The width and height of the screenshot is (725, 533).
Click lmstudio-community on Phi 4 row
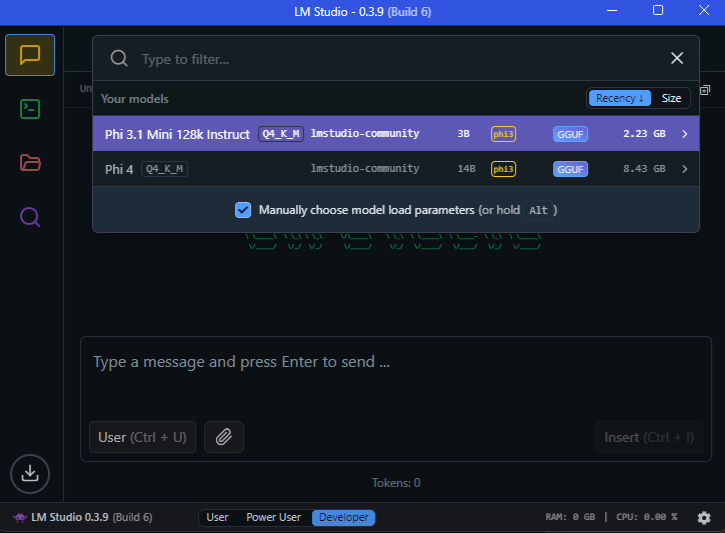pyautogui.click(x=365, y=168)
